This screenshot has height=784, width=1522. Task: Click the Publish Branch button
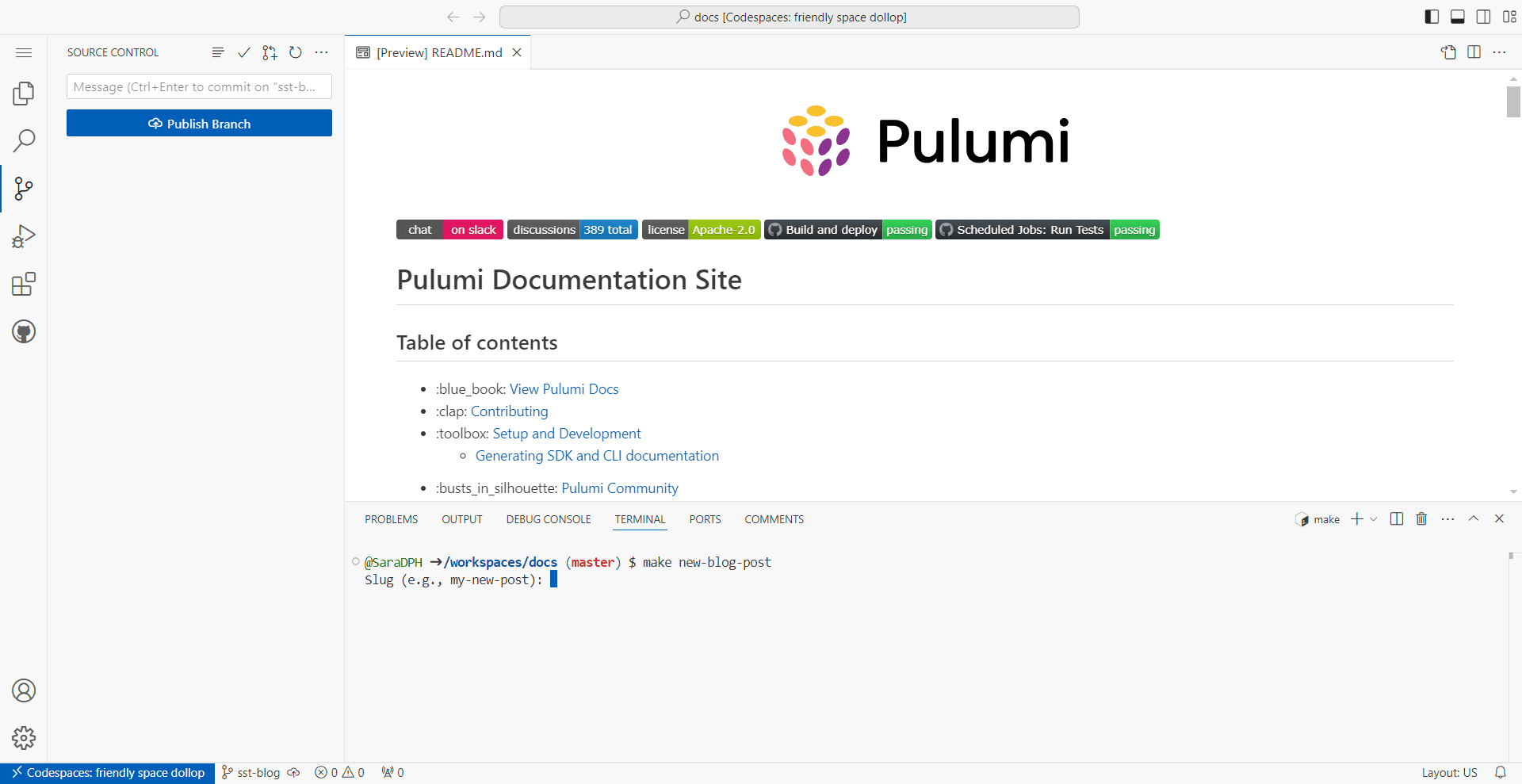(199, 123)
